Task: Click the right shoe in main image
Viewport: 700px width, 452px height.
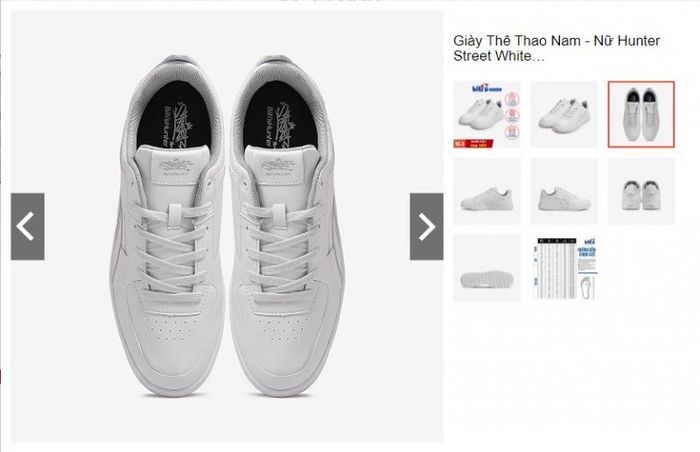Action: (287, 226)
